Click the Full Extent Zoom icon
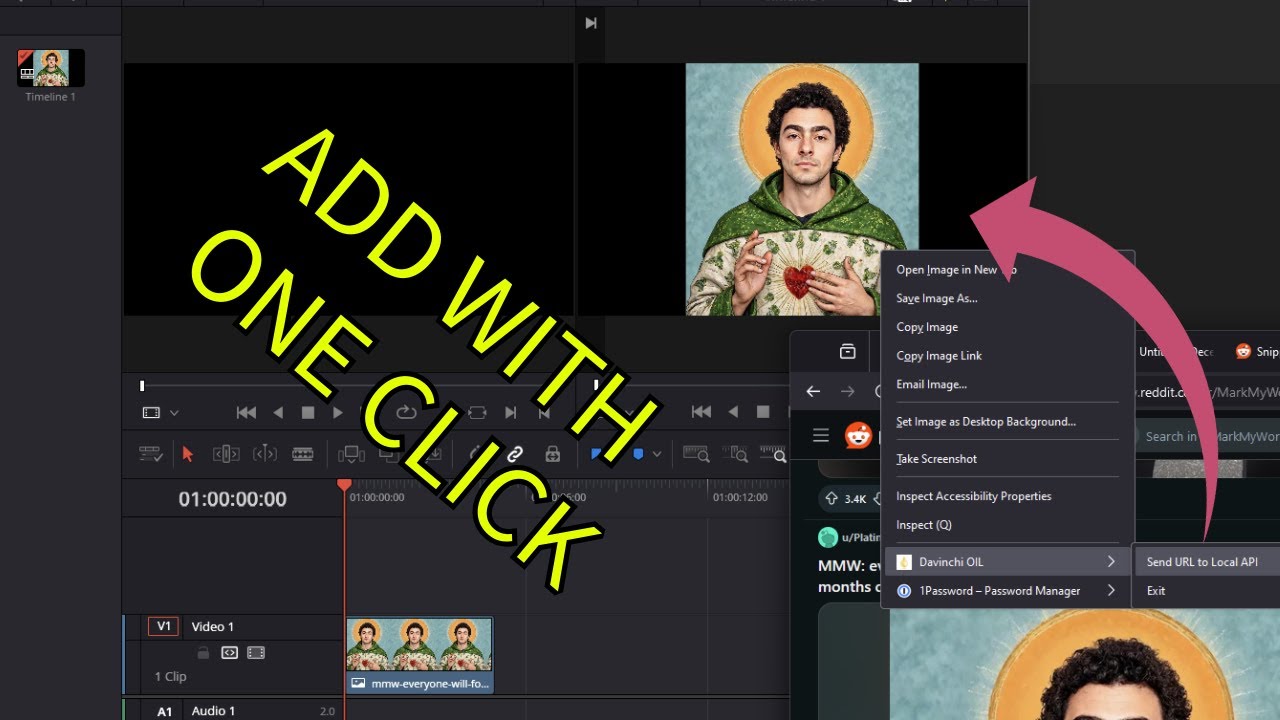Screen dimensions: 1280x720 [x=696, y=454]
